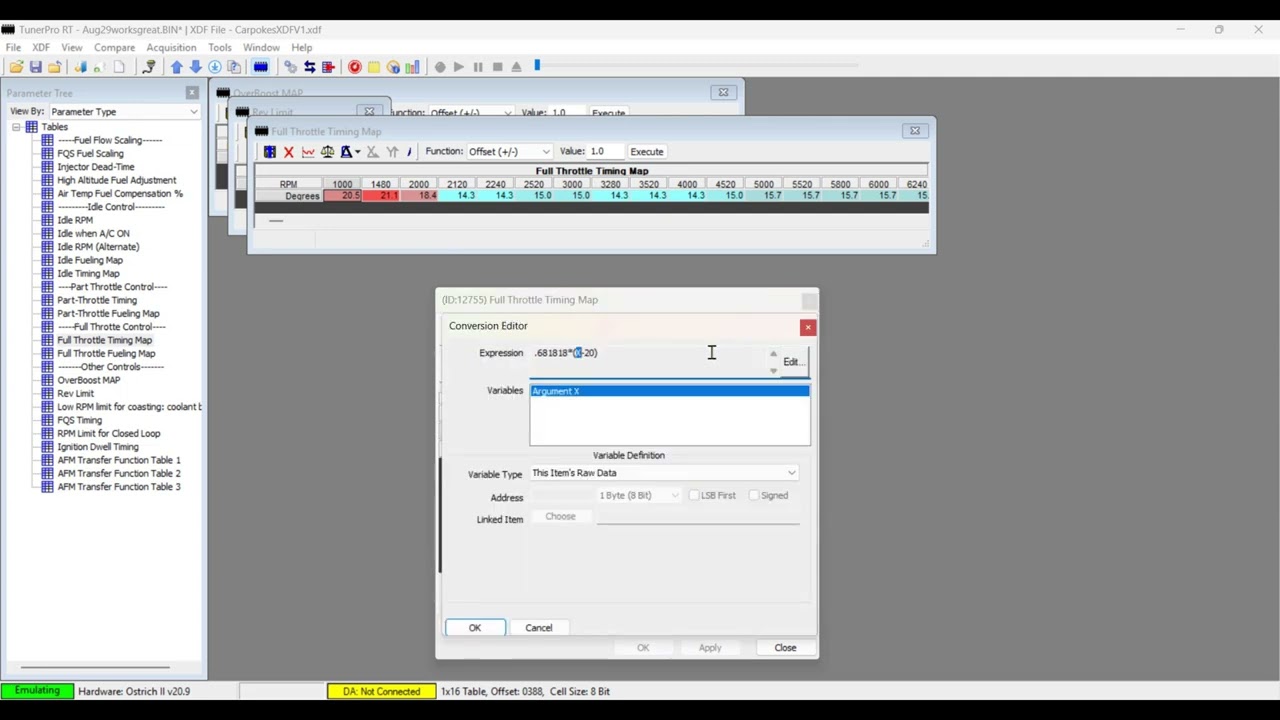Select Argument X in Variables list

click(669, 391)
